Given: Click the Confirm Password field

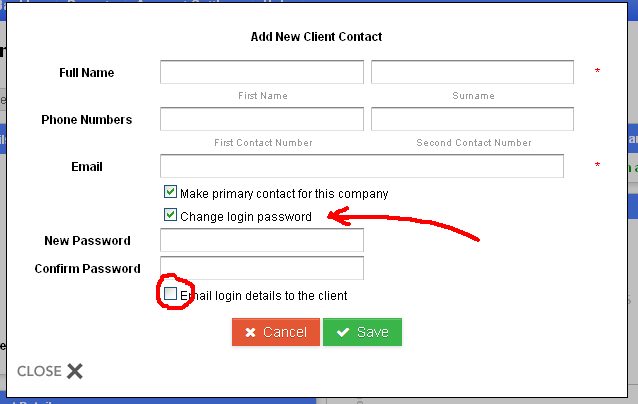Looking at the screenshot, I should (261, 268).
